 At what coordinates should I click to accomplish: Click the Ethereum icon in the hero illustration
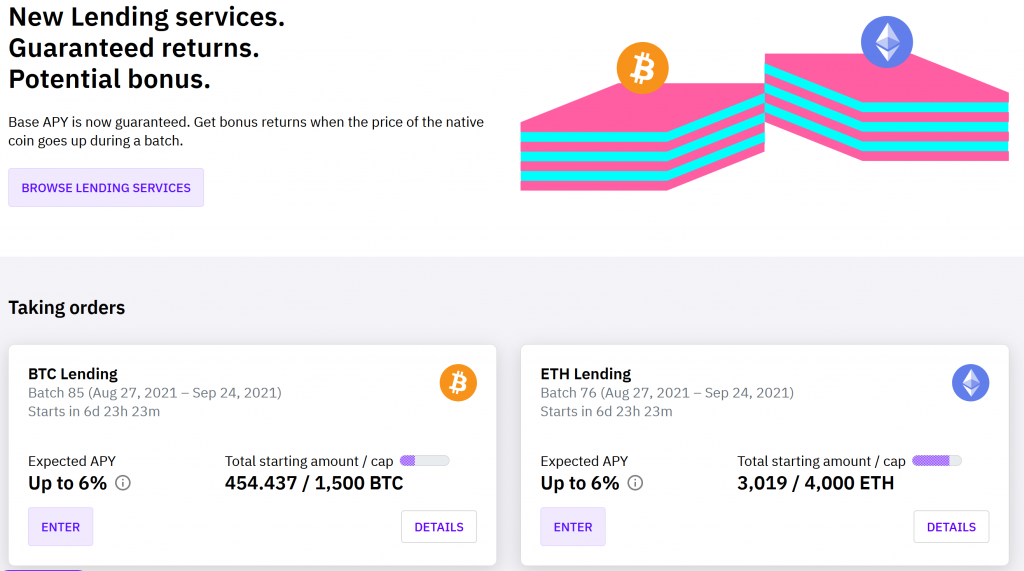click(887, 42)
